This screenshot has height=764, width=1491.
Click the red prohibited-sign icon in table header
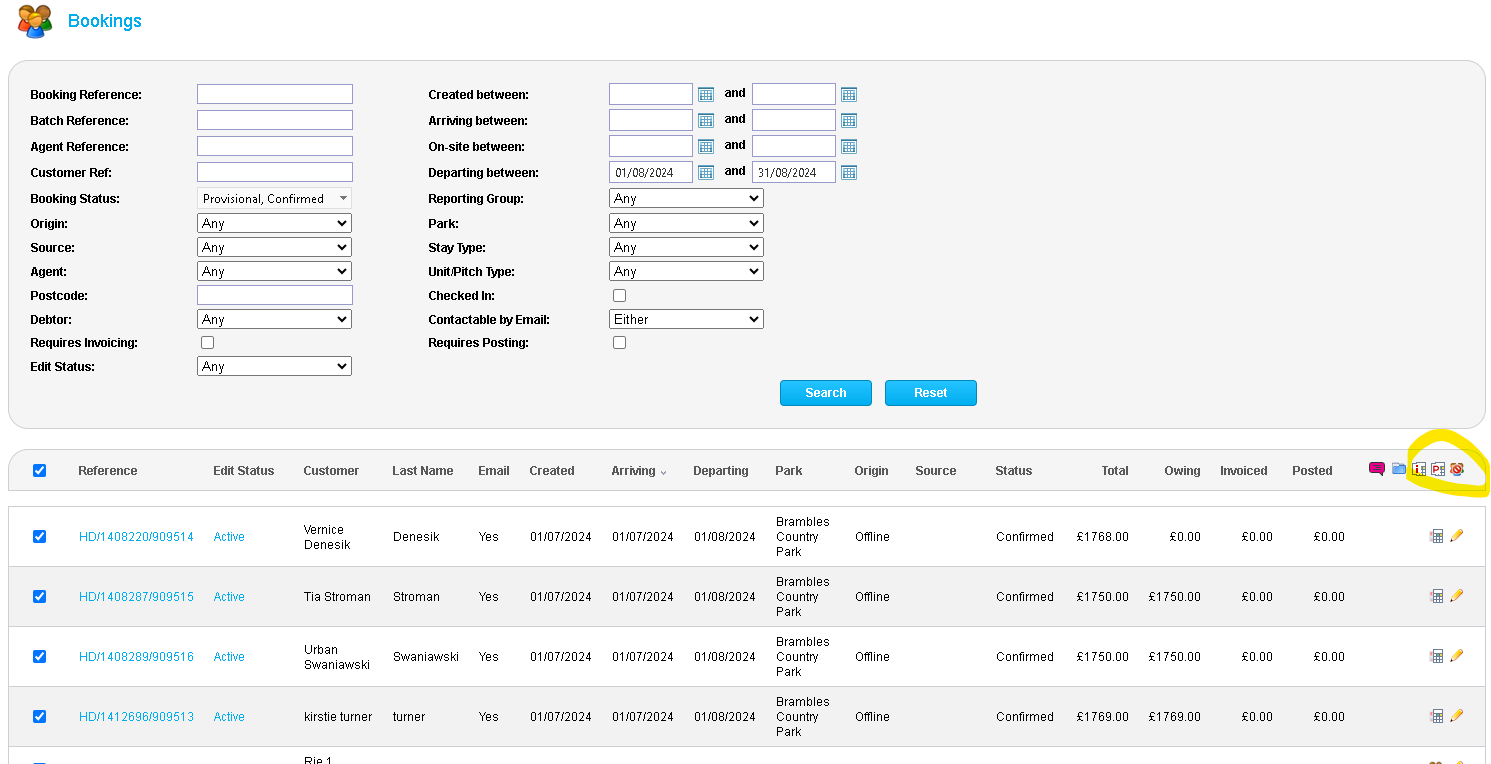1457,469
